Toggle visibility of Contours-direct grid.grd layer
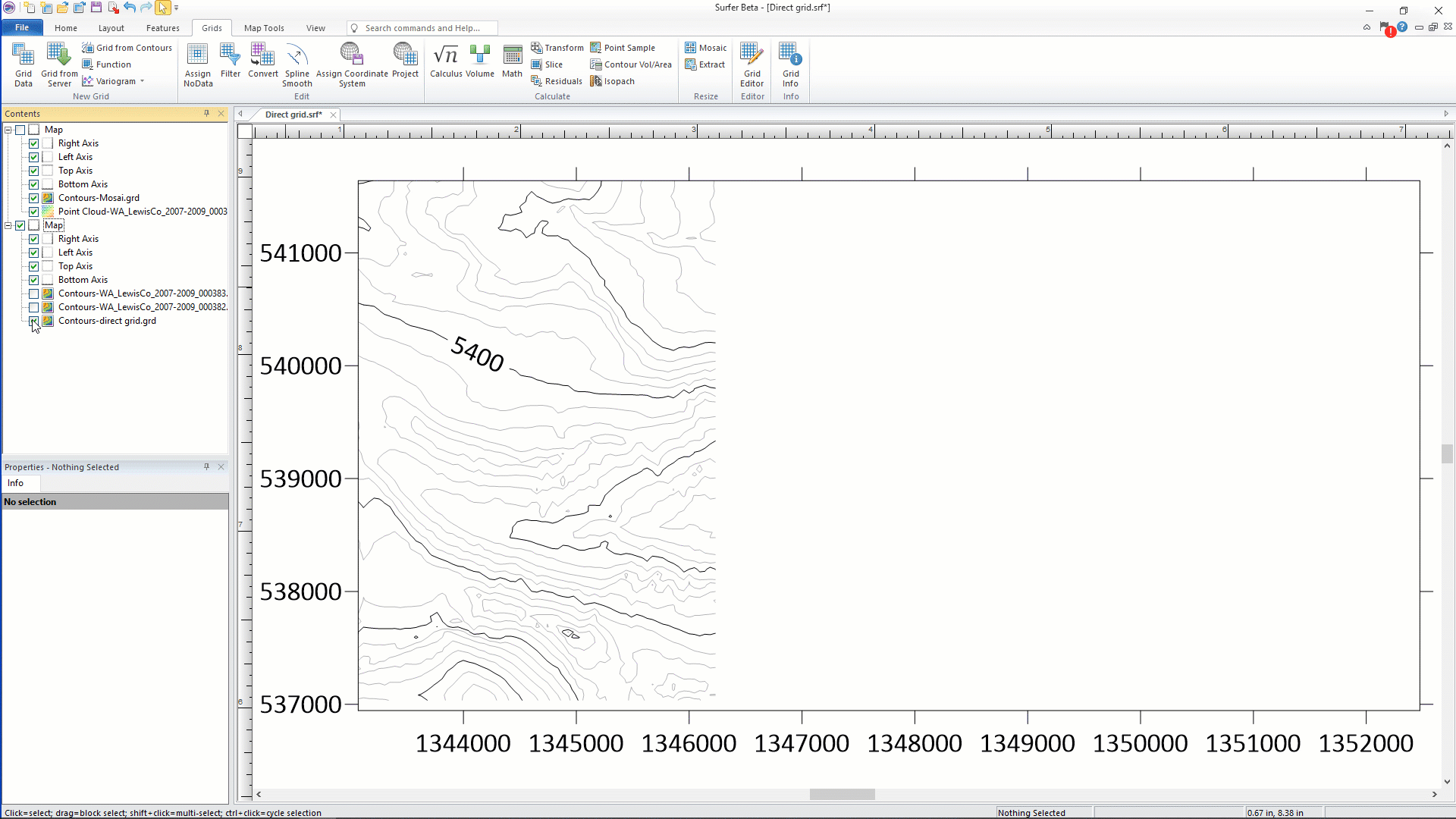 33,320
